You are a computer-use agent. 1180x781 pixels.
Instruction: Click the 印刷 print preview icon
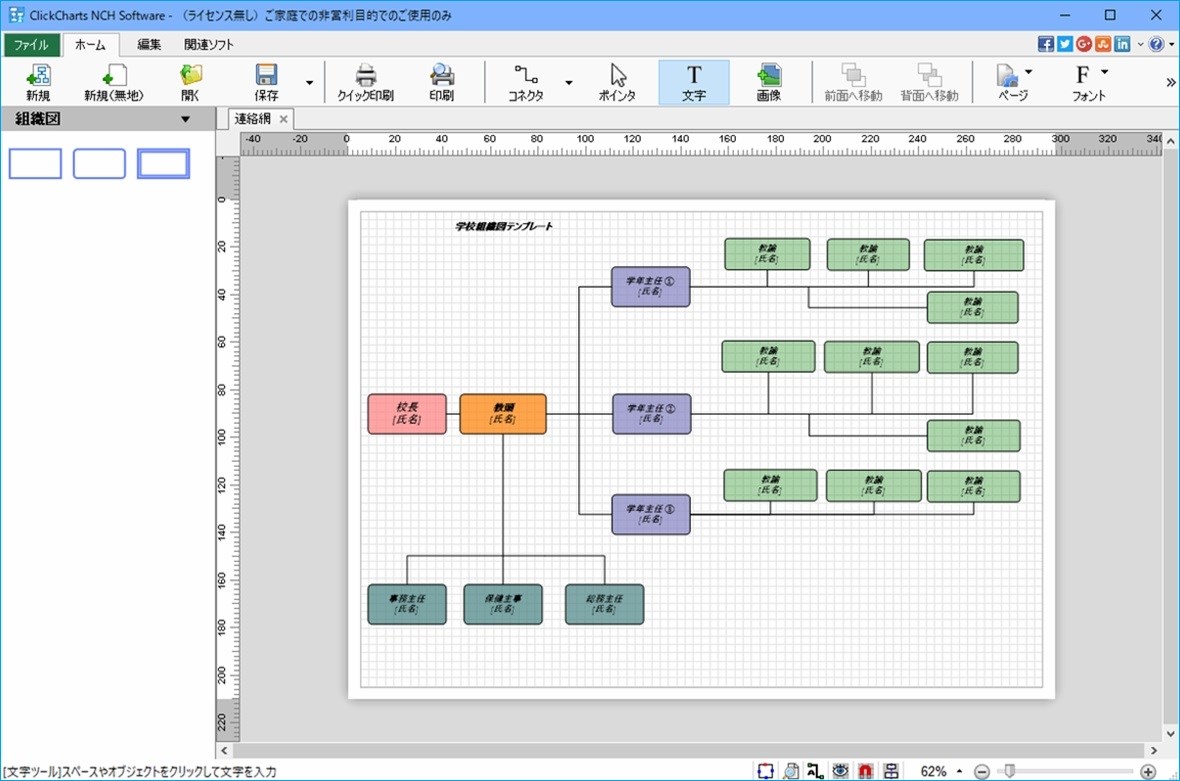click(441, 83)
